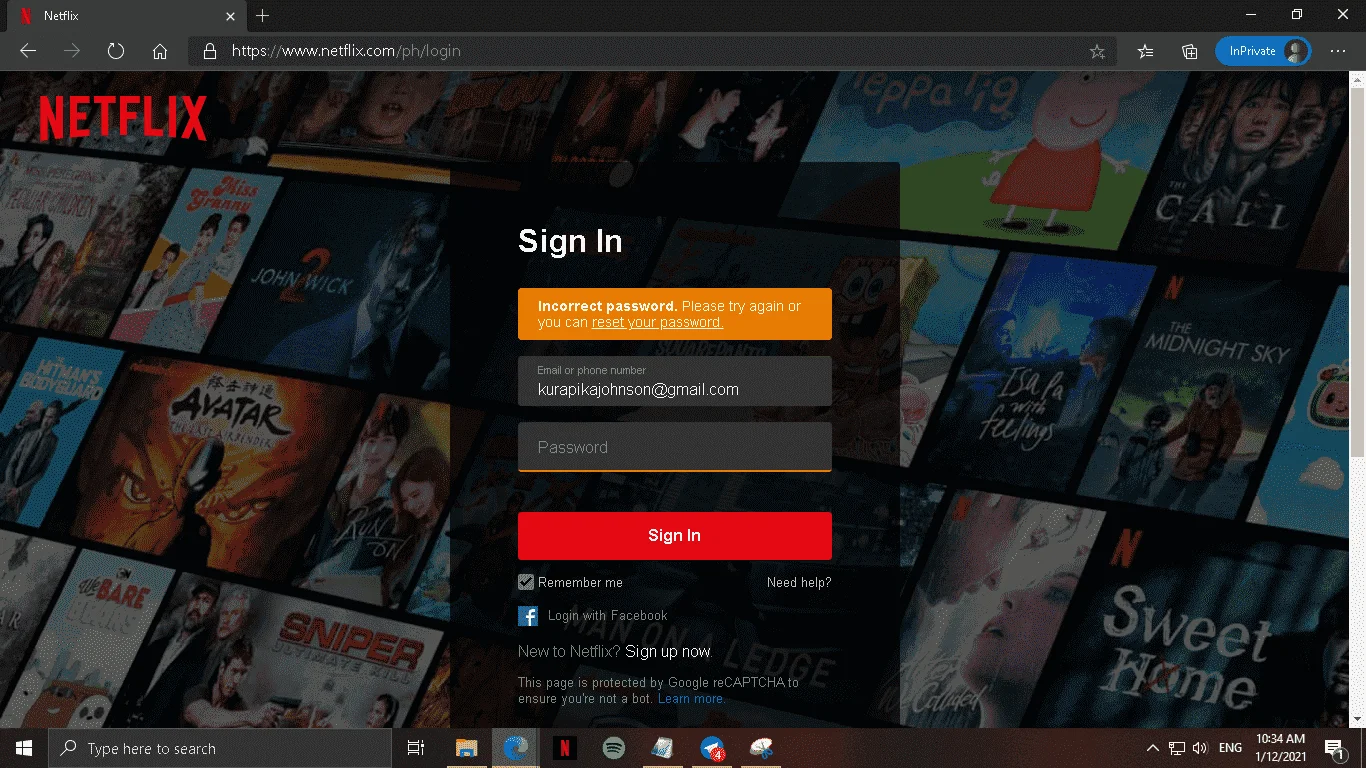This screenshot has width=1366, height=768.
Task: Click the Facebook icon
Action: pos(528,616)
